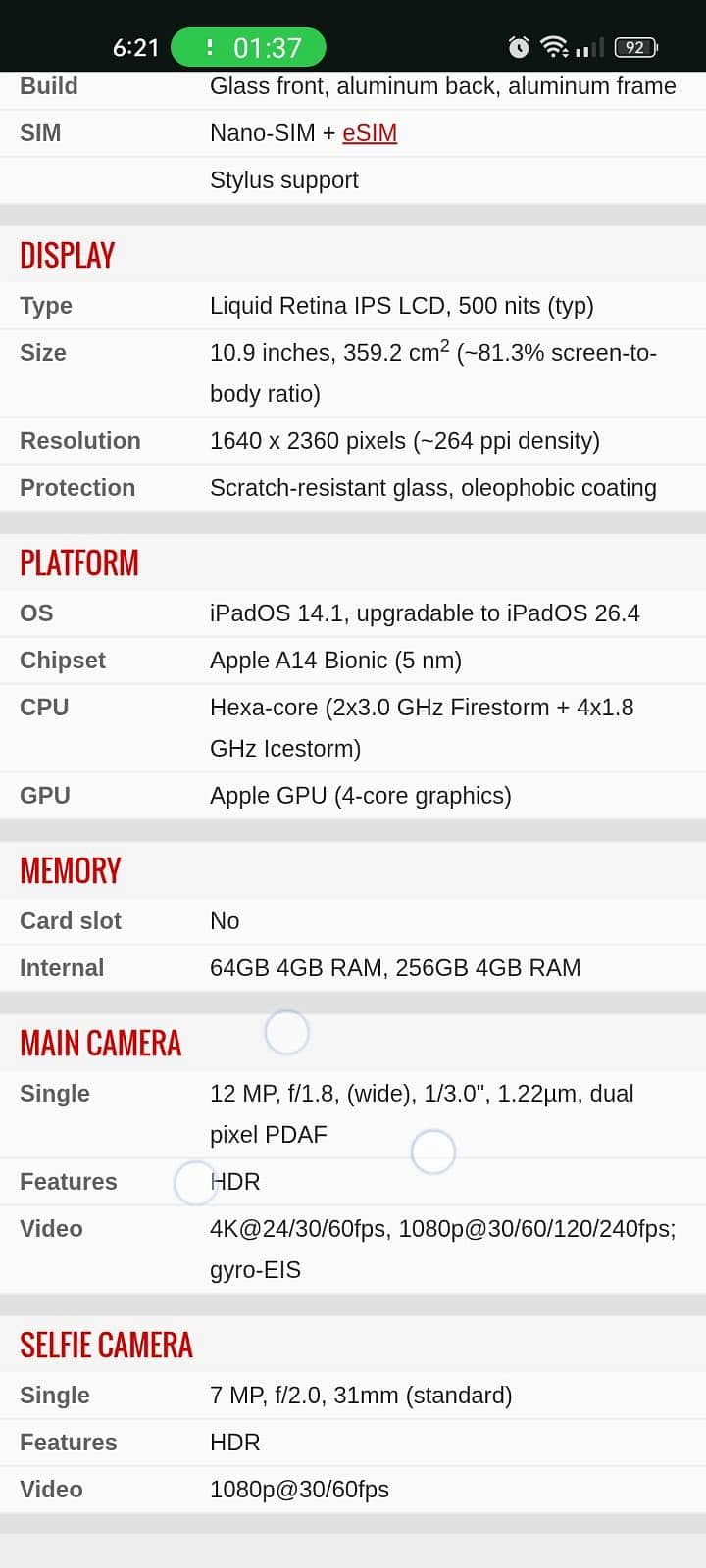
Task: Select the PLATFORM section header
Action: click(78, 563)
